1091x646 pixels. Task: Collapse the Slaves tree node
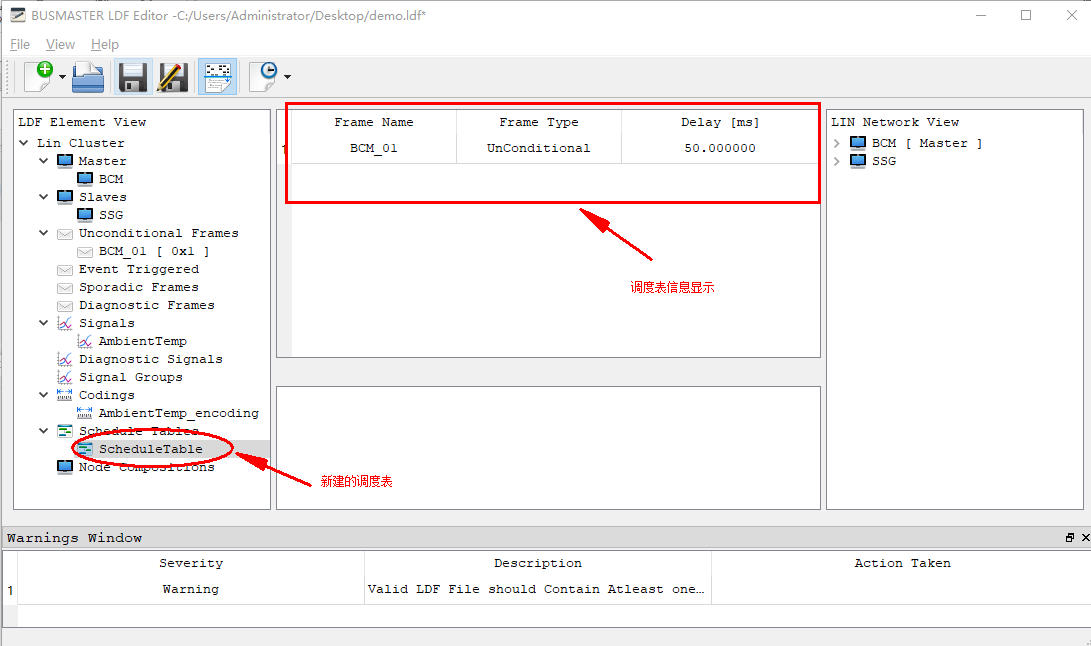pos(44,197)
